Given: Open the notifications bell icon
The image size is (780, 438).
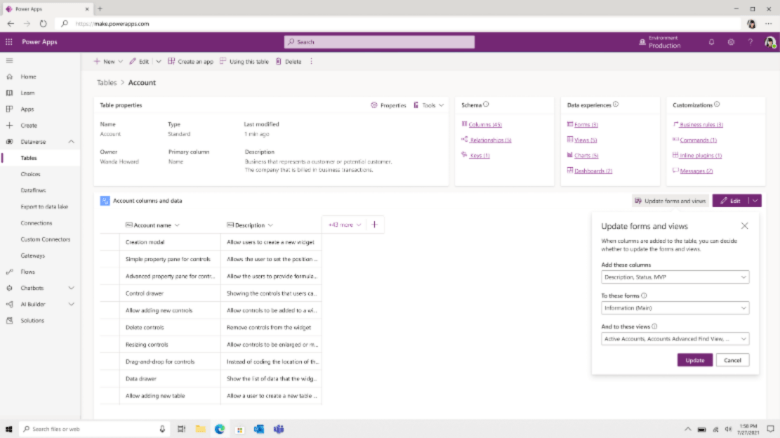Looking at the screenshot, I should [711, 42].
